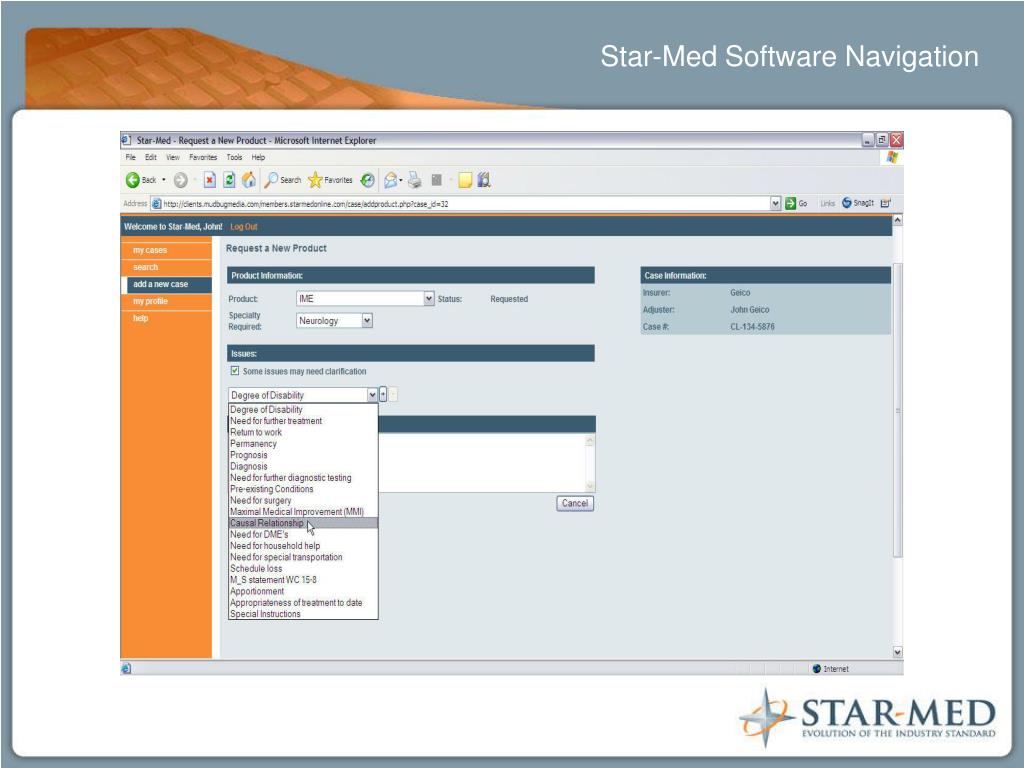Screen dimensions: 1024x768
Task: Click the Log Out link
Action: (244, 227)
